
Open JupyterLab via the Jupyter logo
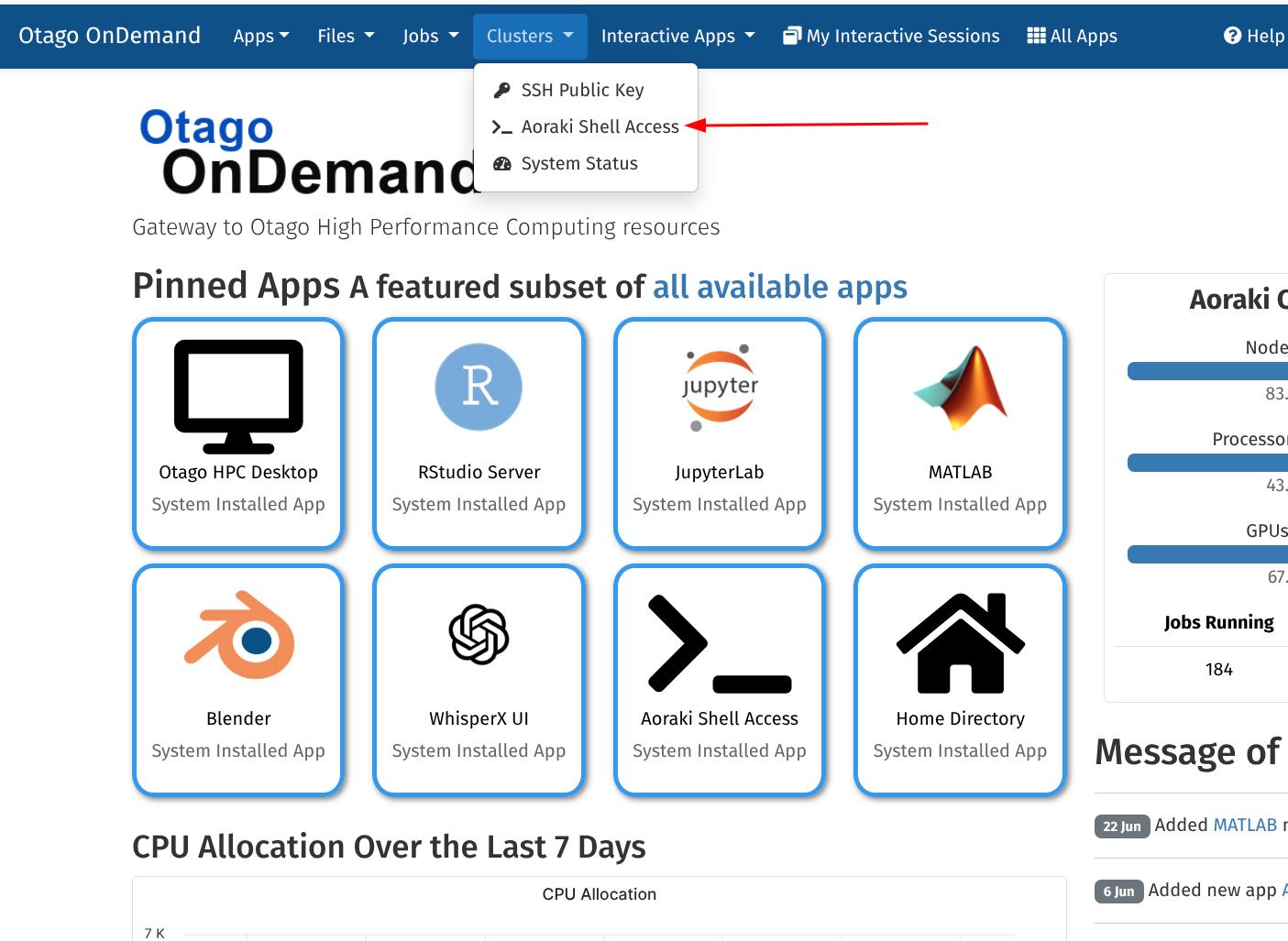pyautogui.click(x=720, y=388)
